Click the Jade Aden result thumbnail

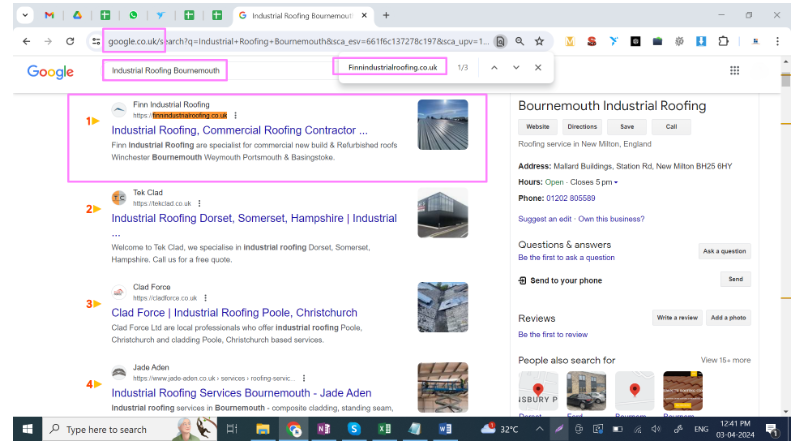[443, 387]
